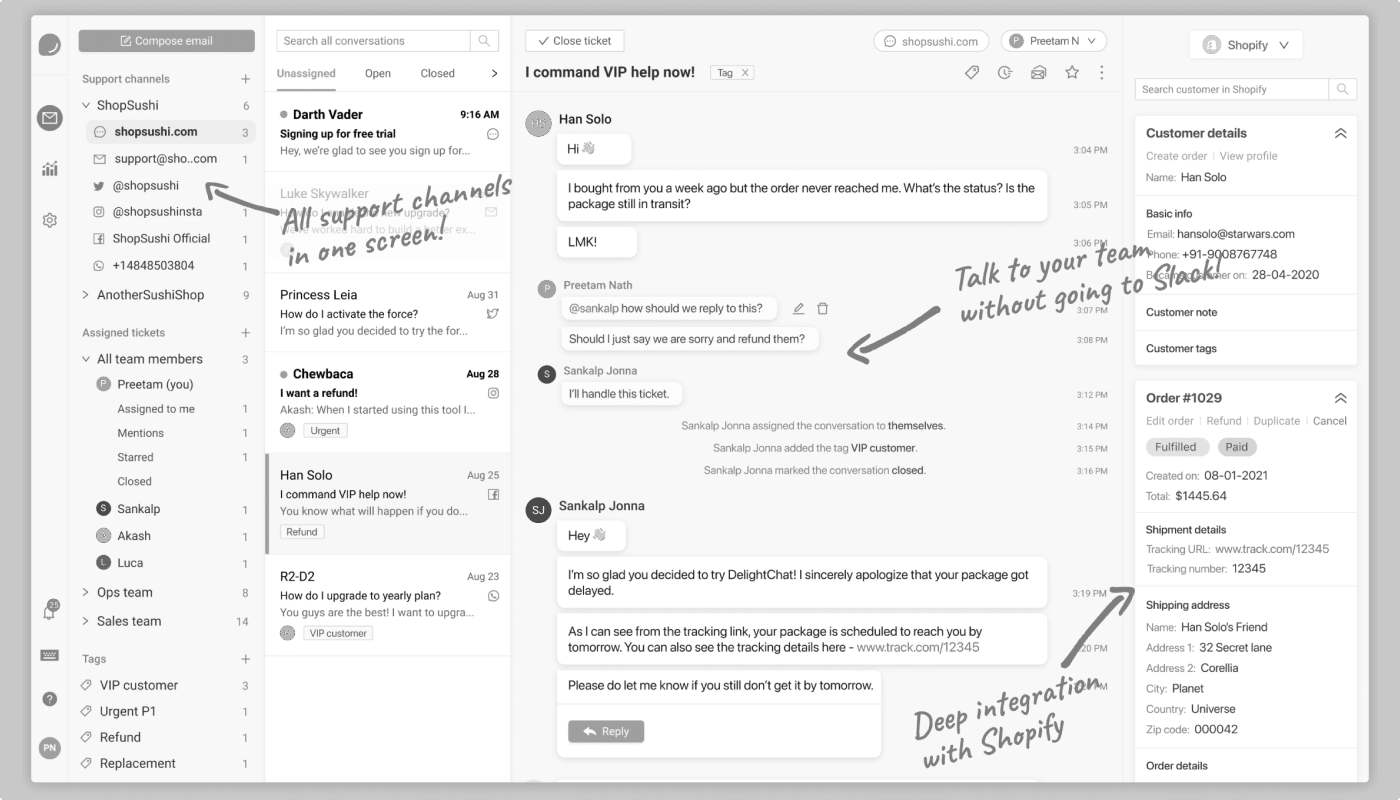
Task: Delete the @sankalp internal note
Action: [822, 309]
